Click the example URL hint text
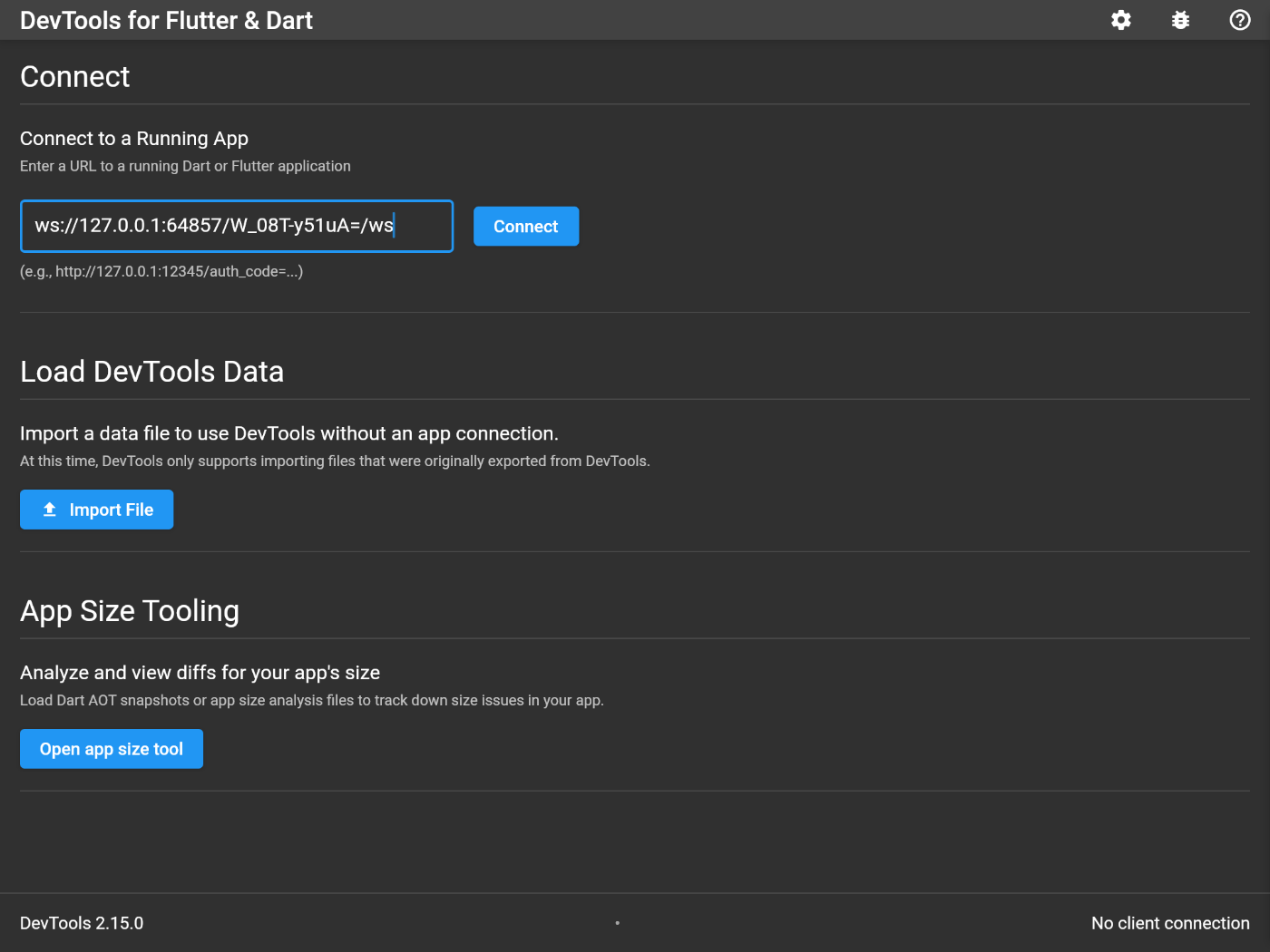 pyautogui.click(x=161, y=271)
